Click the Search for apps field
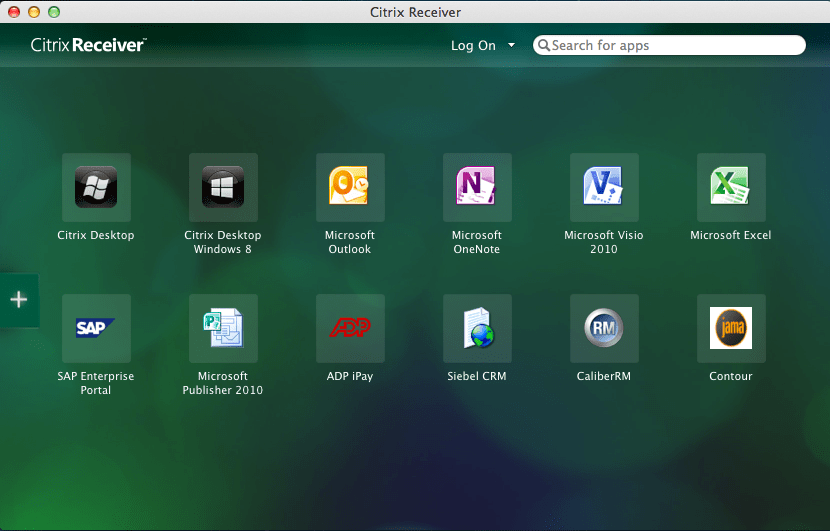This screenshot has height=531, width=830. tap(675, 45)
